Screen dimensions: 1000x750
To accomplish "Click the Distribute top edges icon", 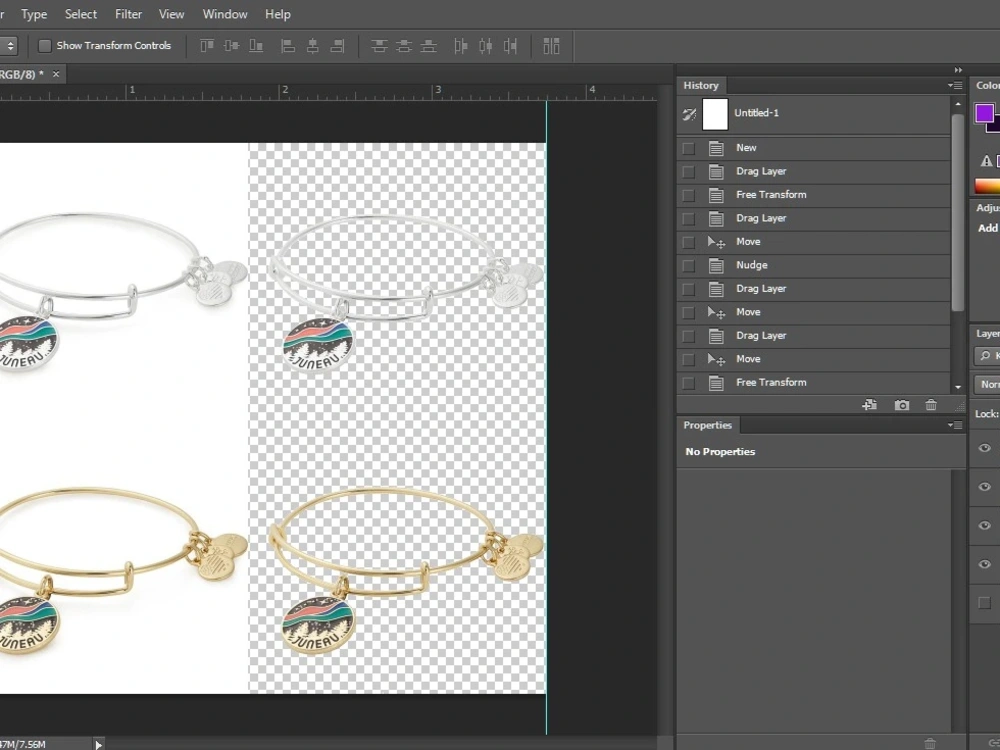I will (379, 46).
